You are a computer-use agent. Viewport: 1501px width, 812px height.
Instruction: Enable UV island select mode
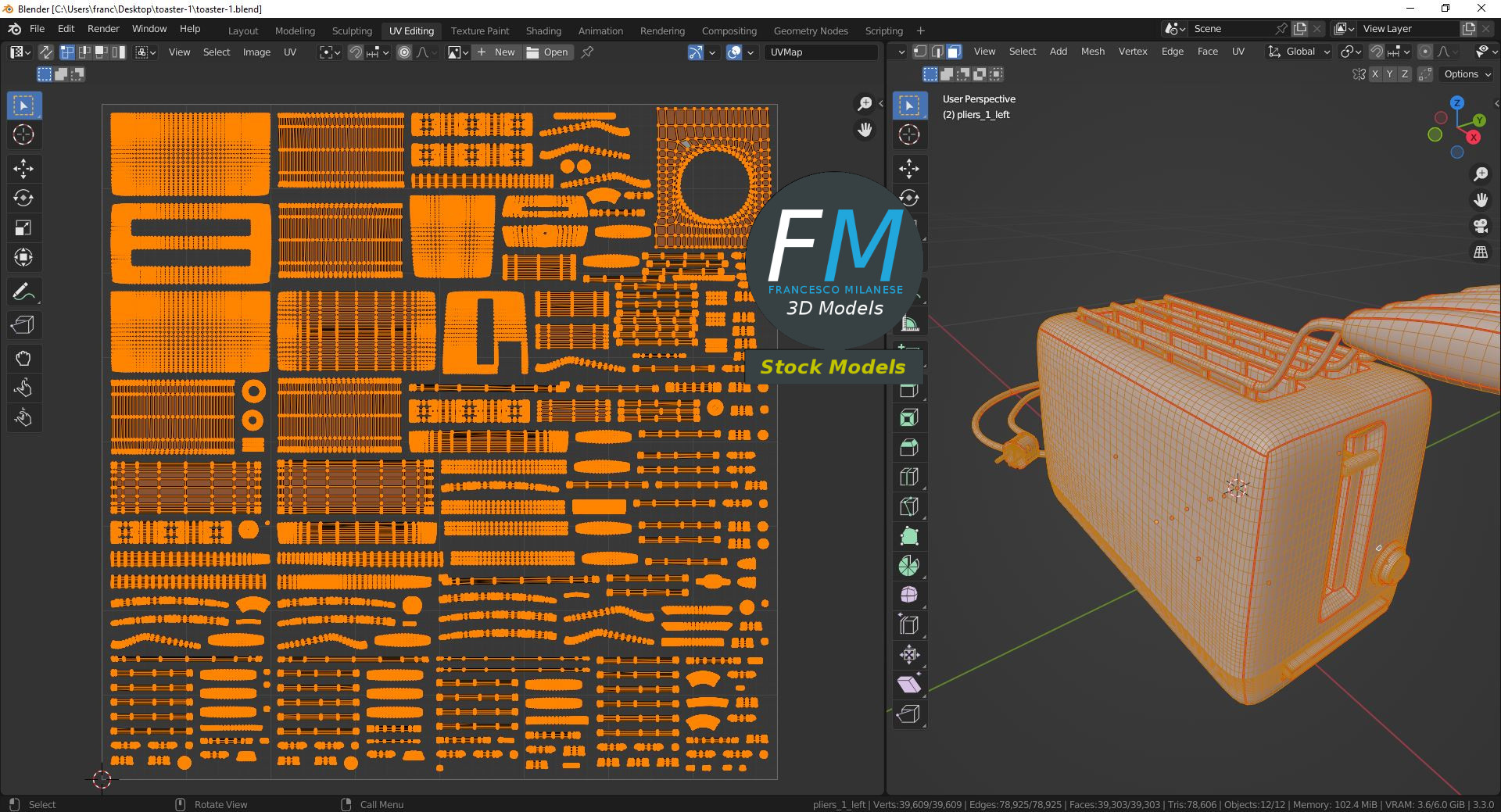119,52
